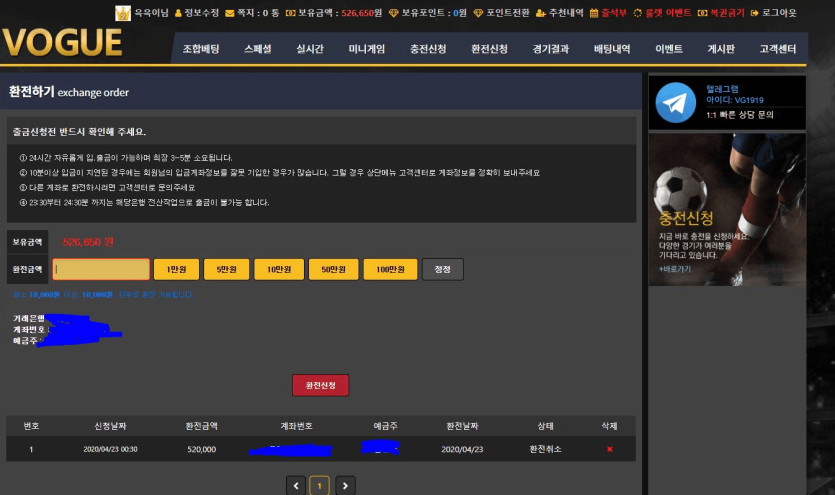The width and height of the screenshot is (835, 495).
Task: Open 경기결과 menu
Action: pyautogui.click(x=551, y=49)
